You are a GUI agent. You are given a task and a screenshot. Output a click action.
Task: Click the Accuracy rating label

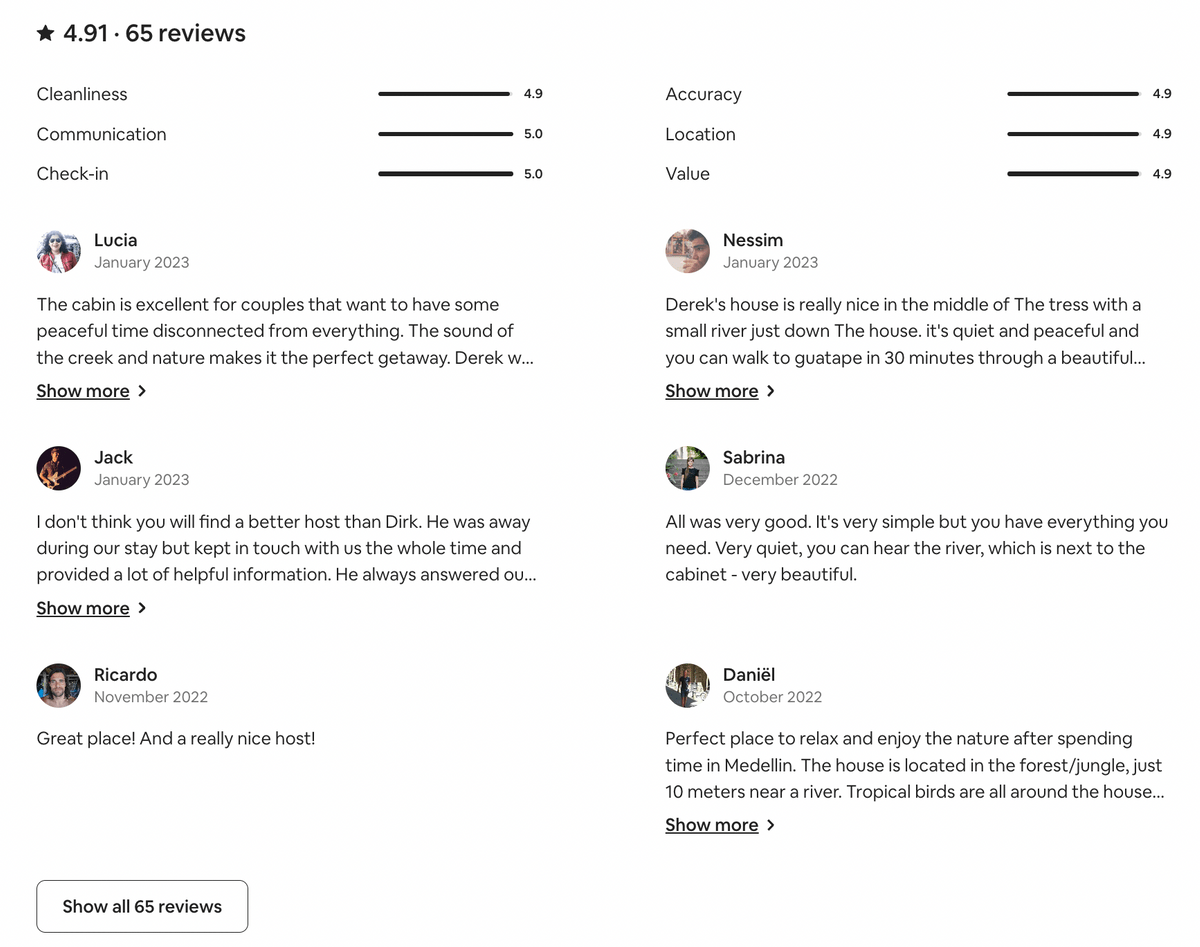[703, 94]
